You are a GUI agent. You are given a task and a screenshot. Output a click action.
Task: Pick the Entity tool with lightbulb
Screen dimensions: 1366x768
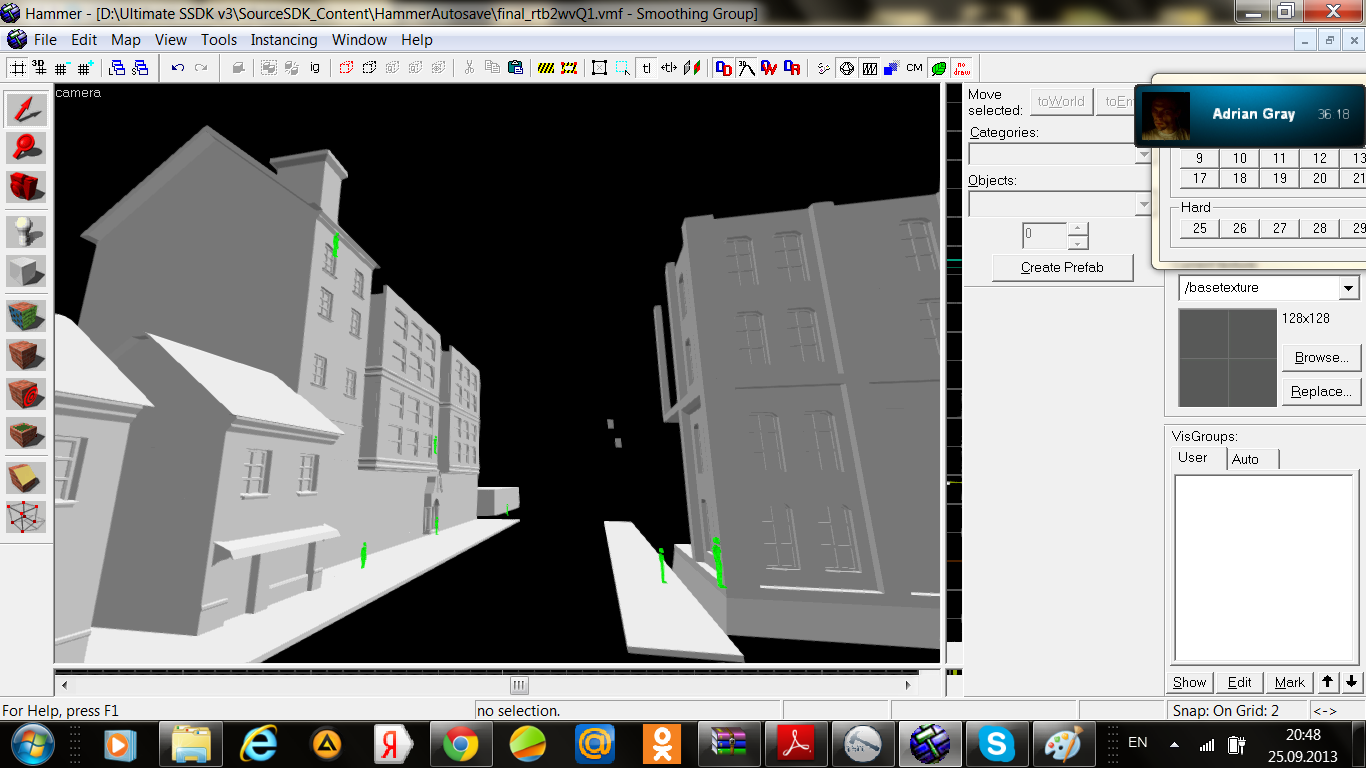[27, 232]
